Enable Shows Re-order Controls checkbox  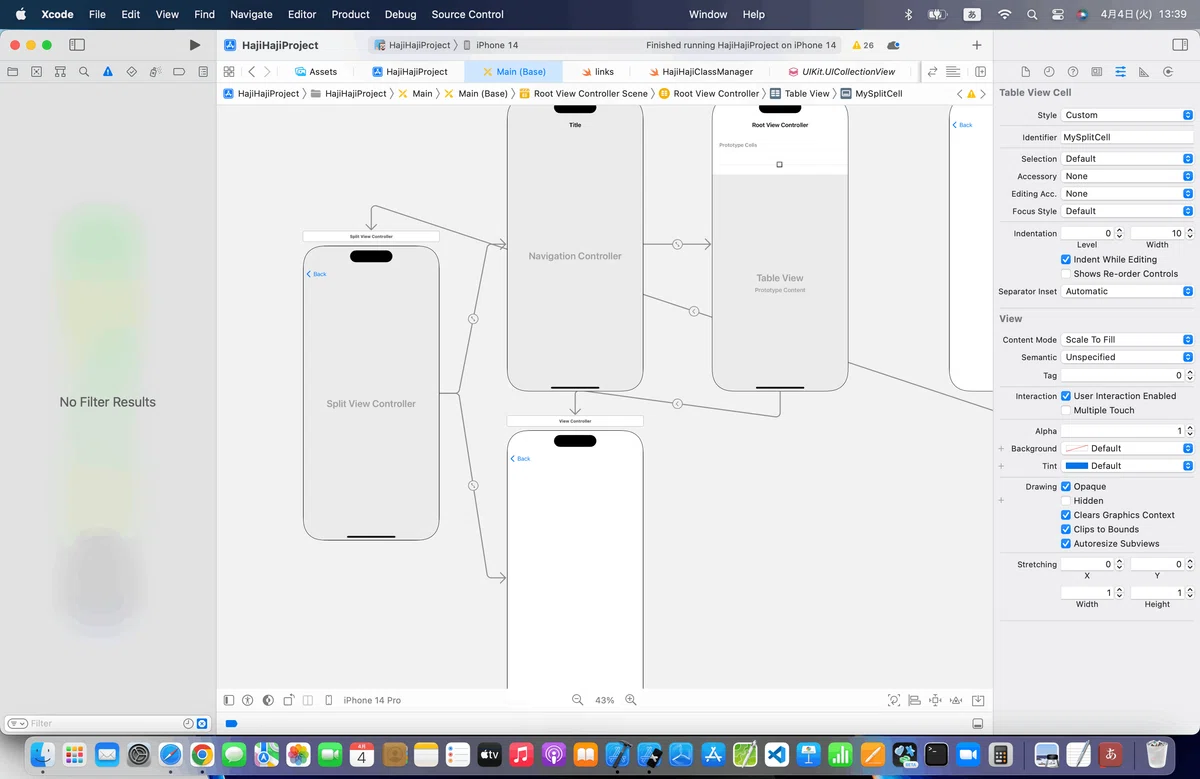point(1066,273)
